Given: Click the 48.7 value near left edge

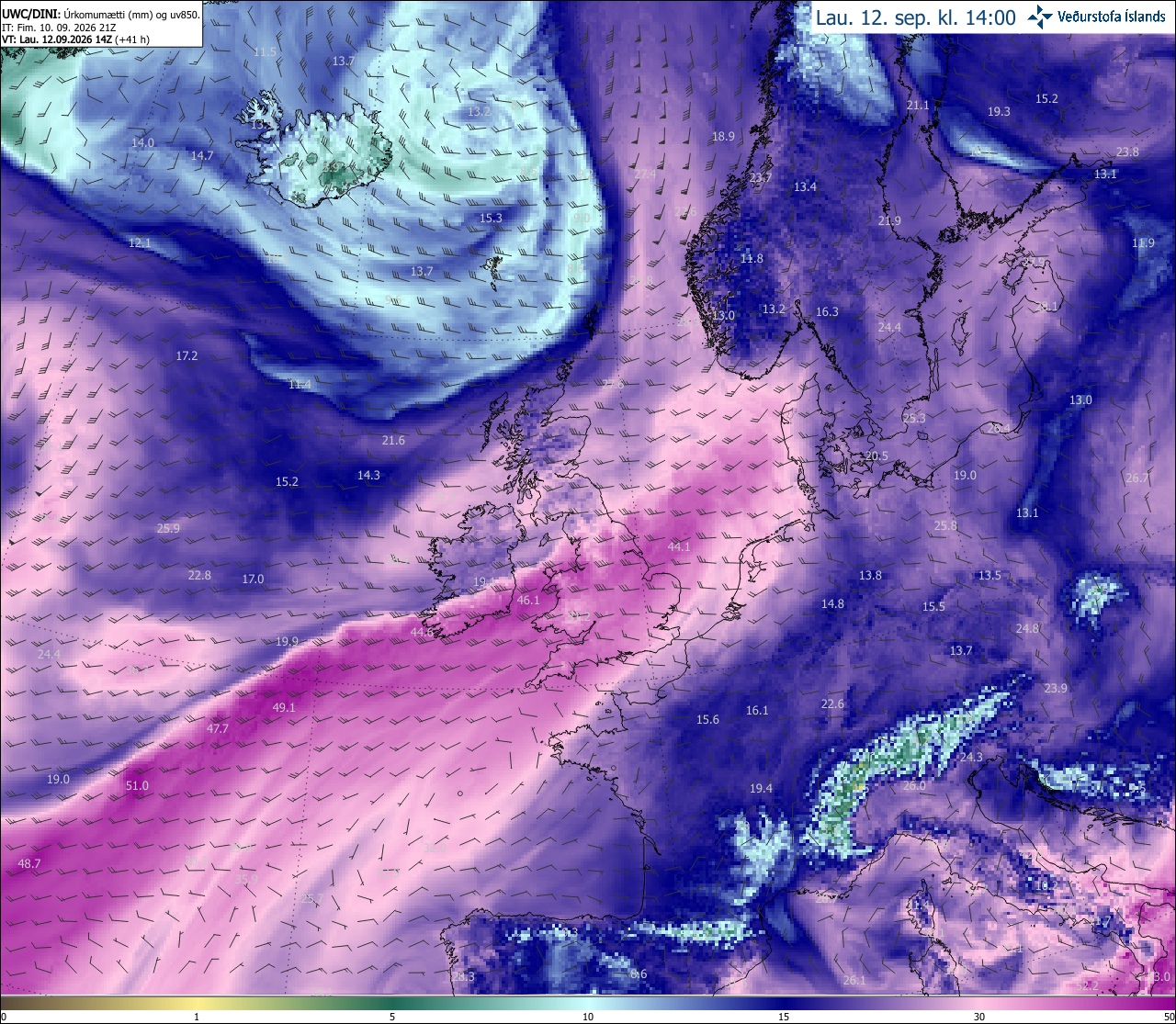Looking at the screenshot, I should tap(29, 864).
